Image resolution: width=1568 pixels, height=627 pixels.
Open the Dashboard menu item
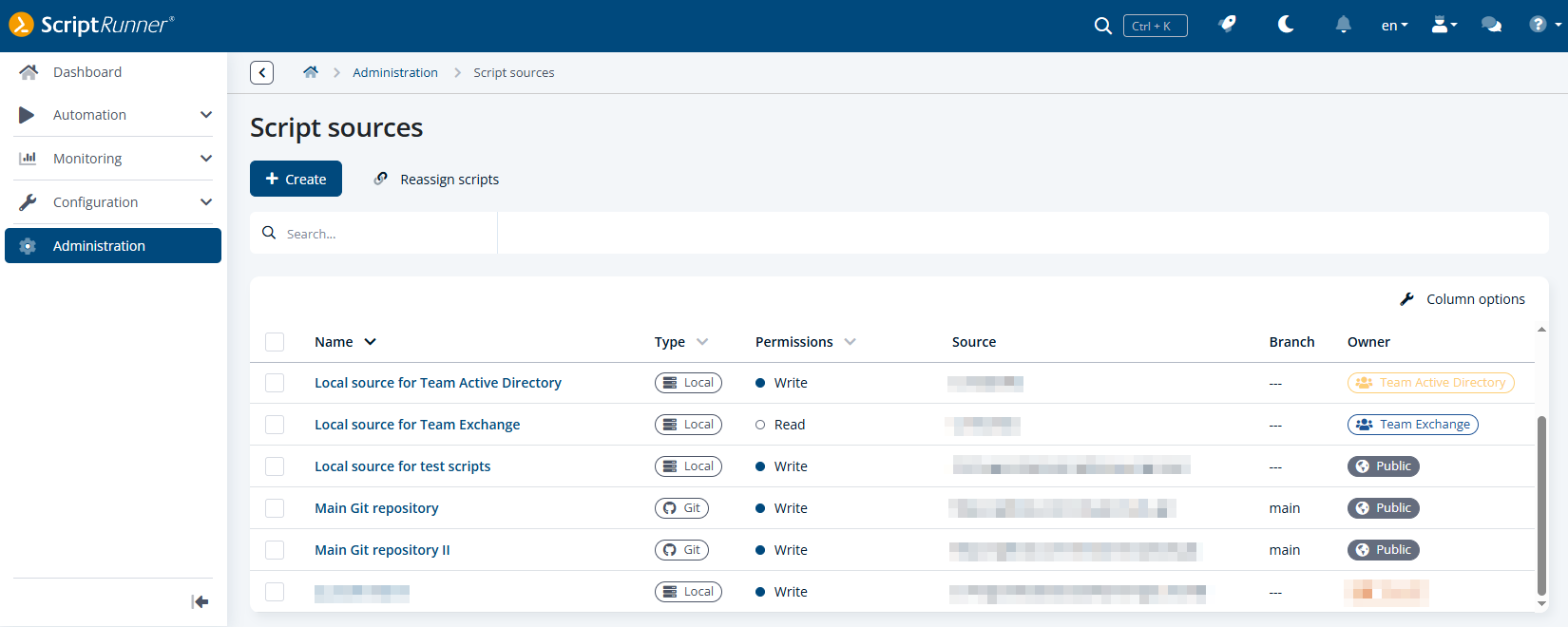click(113, 72)
